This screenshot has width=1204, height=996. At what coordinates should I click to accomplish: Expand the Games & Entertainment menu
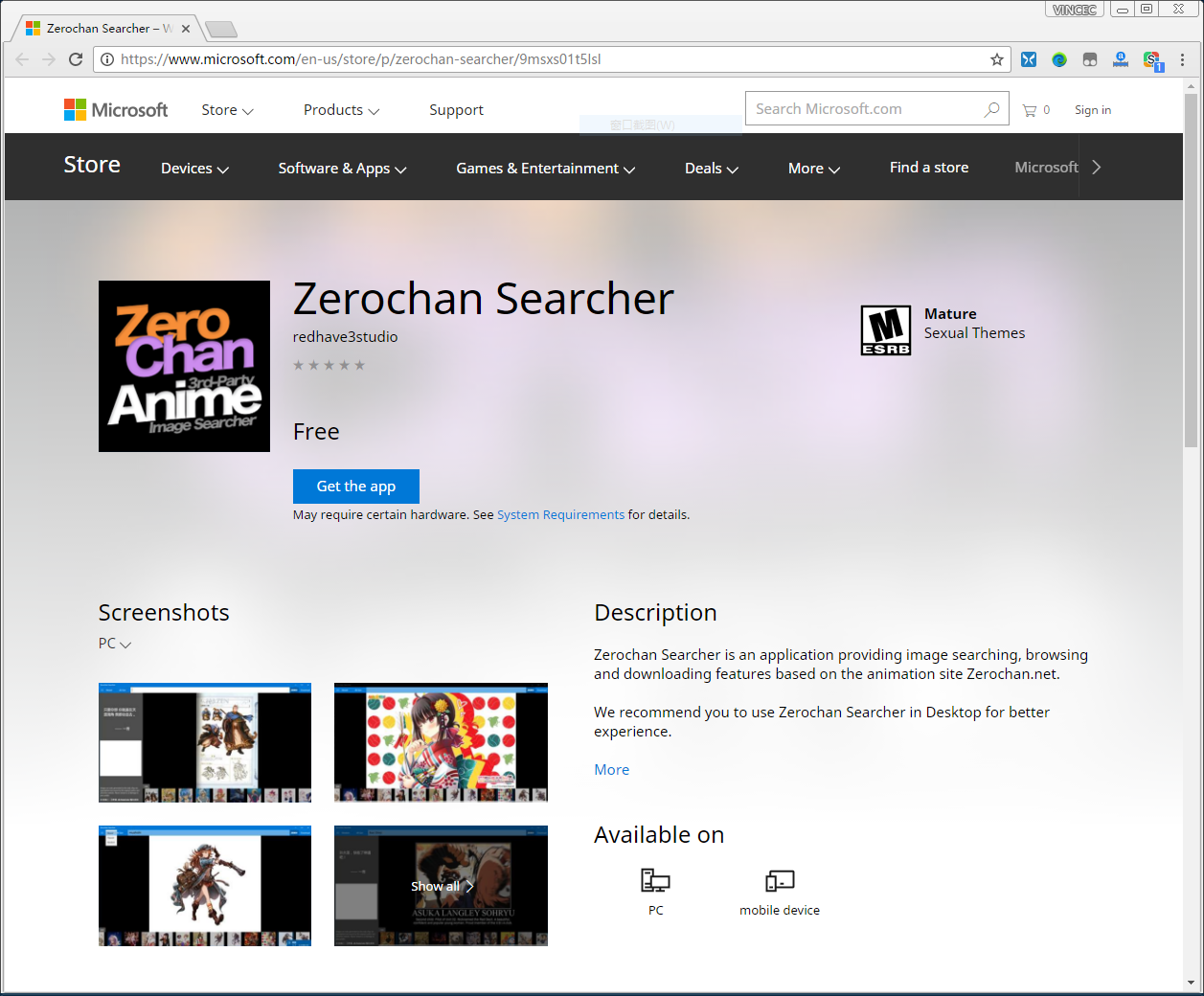click(x=545, y=169)
